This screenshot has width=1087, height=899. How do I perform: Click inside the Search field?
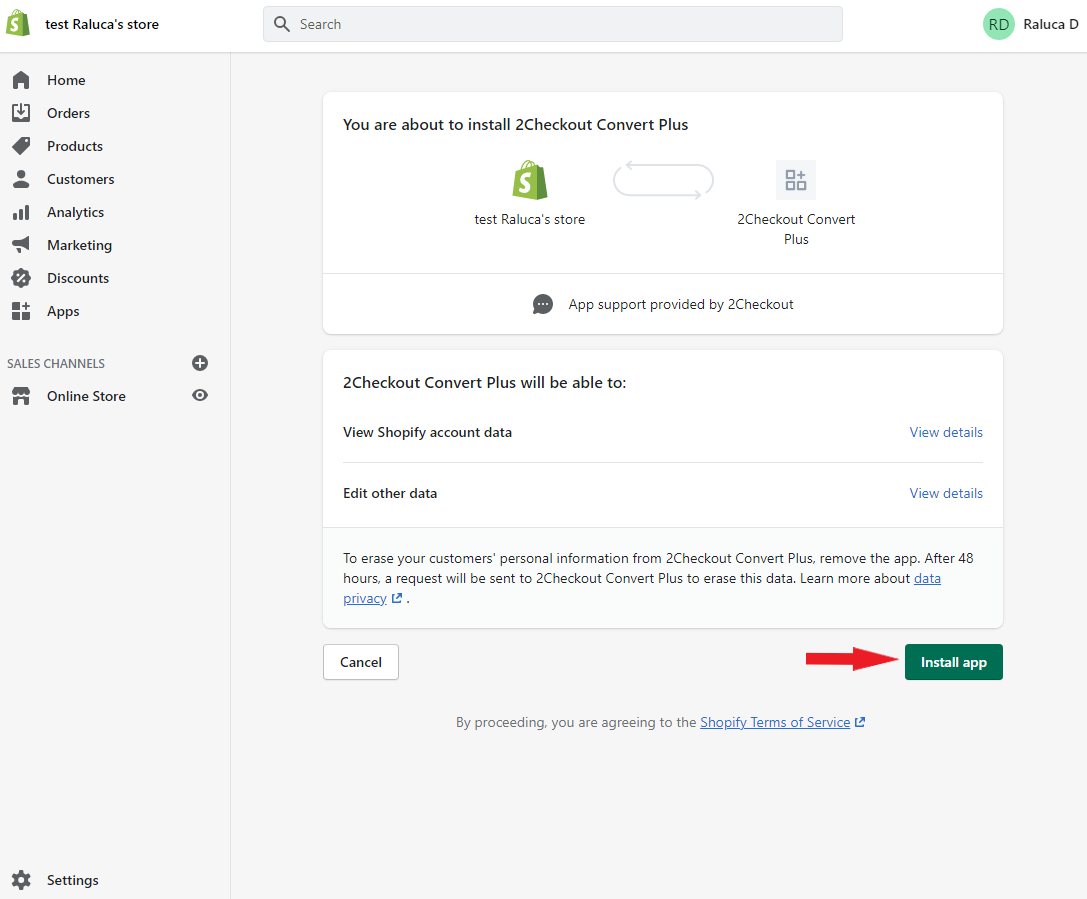coord(553,23)
